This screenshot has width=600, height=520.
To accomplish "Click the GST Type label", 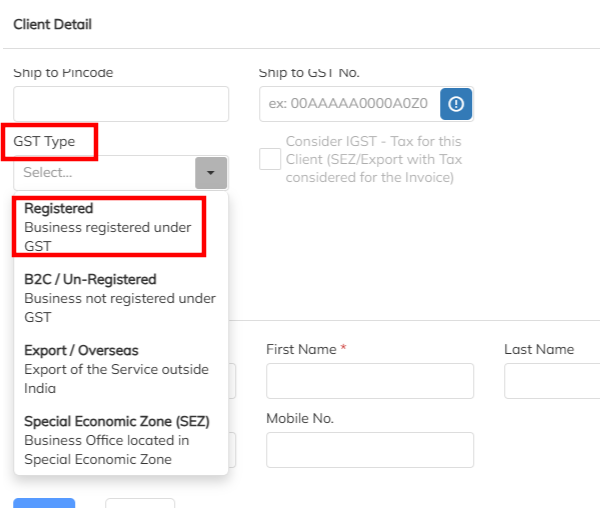I will (x=44, y=141).
